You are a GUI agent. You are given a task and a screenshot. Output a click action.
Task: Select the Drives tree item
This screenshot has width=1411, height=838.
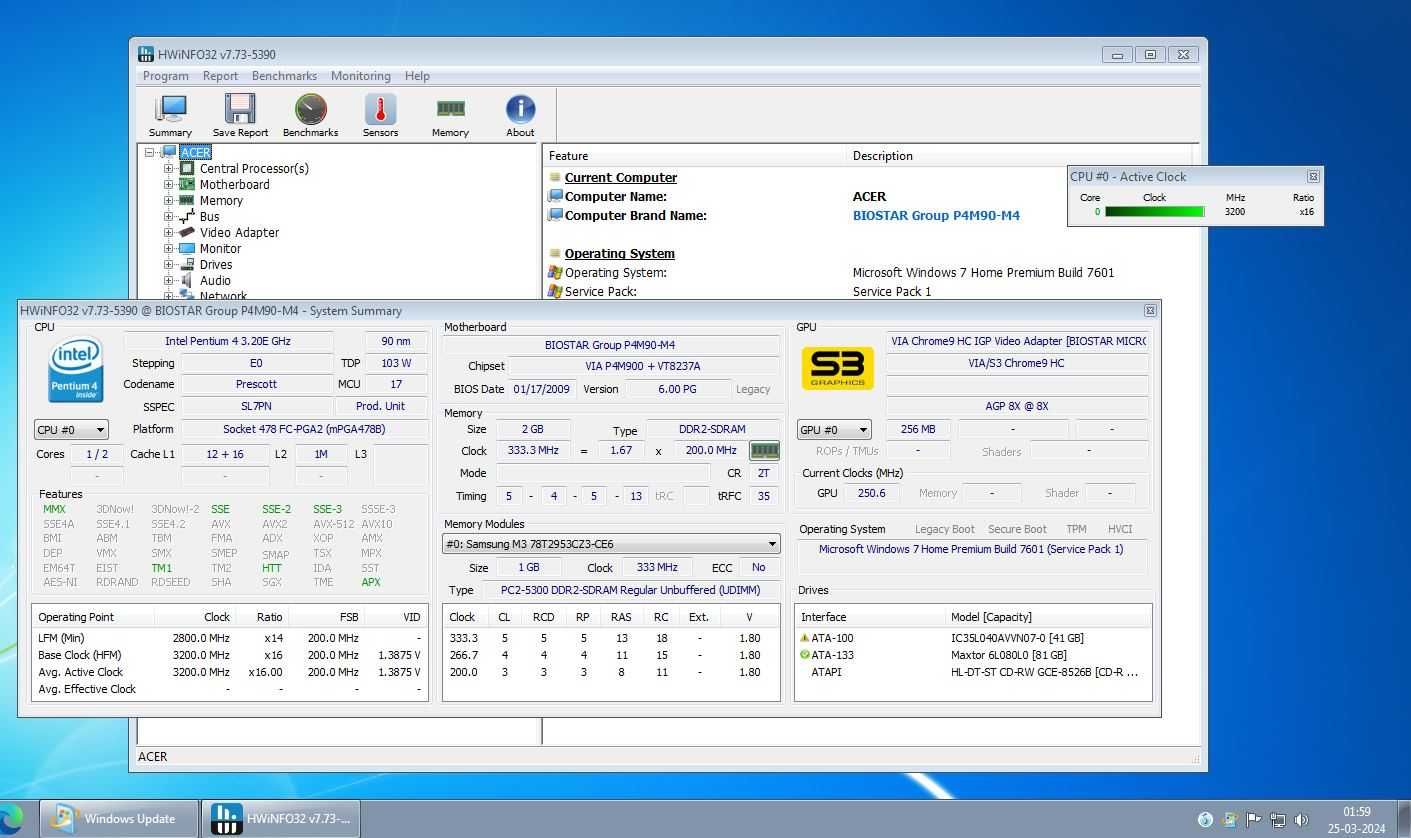tap(216, 264)
